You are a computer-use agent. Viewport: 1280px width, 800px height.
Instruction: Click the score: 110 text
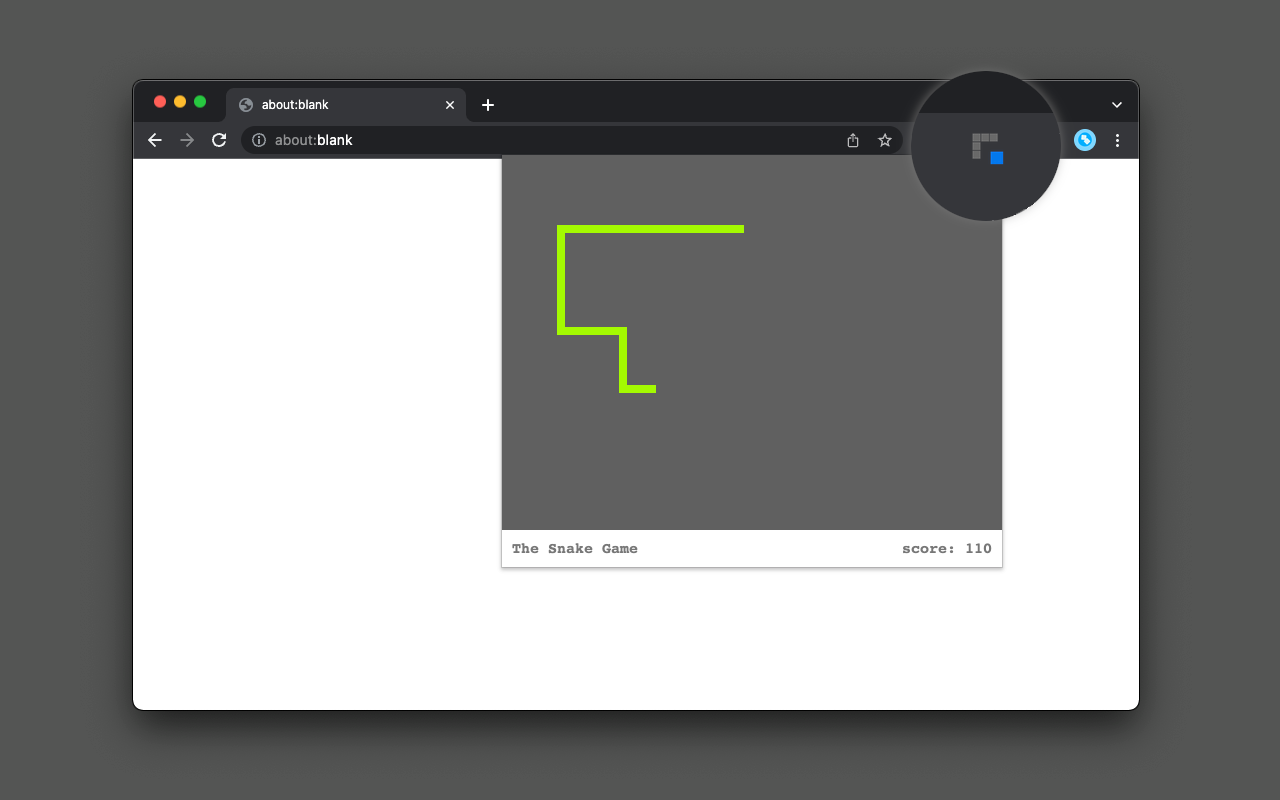click(x=946, y=548)
